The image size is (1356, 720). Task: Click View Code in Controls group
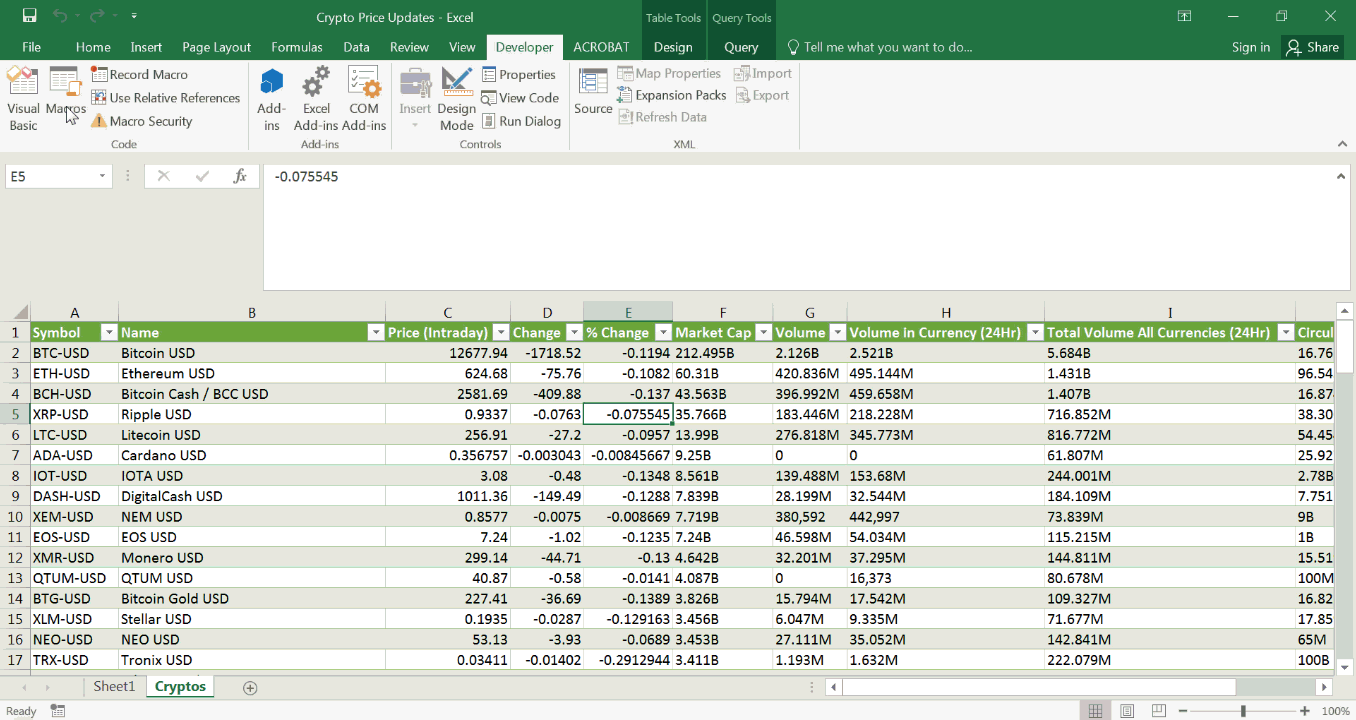coord(520,98)
